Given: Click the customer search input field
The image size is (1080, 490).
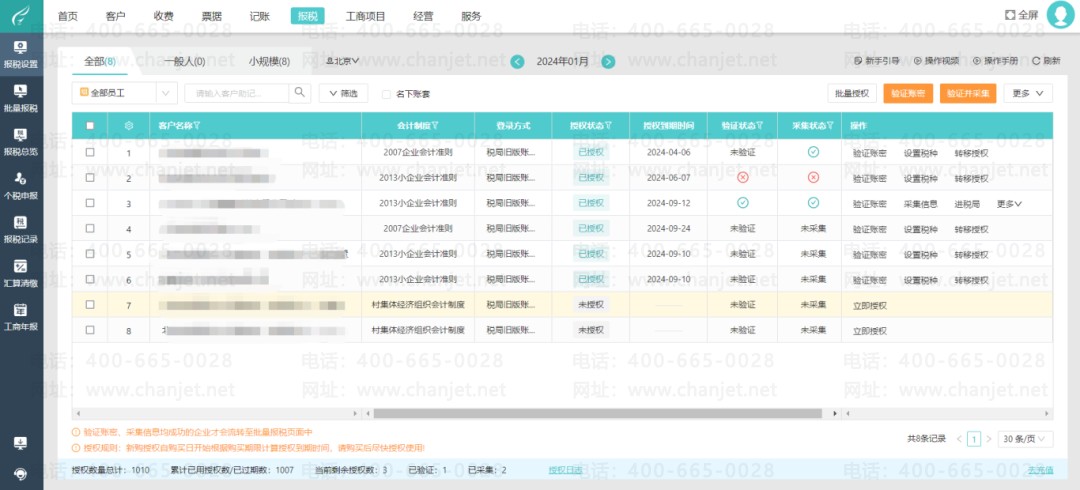Looking at the screenshot, I should 237,92.
